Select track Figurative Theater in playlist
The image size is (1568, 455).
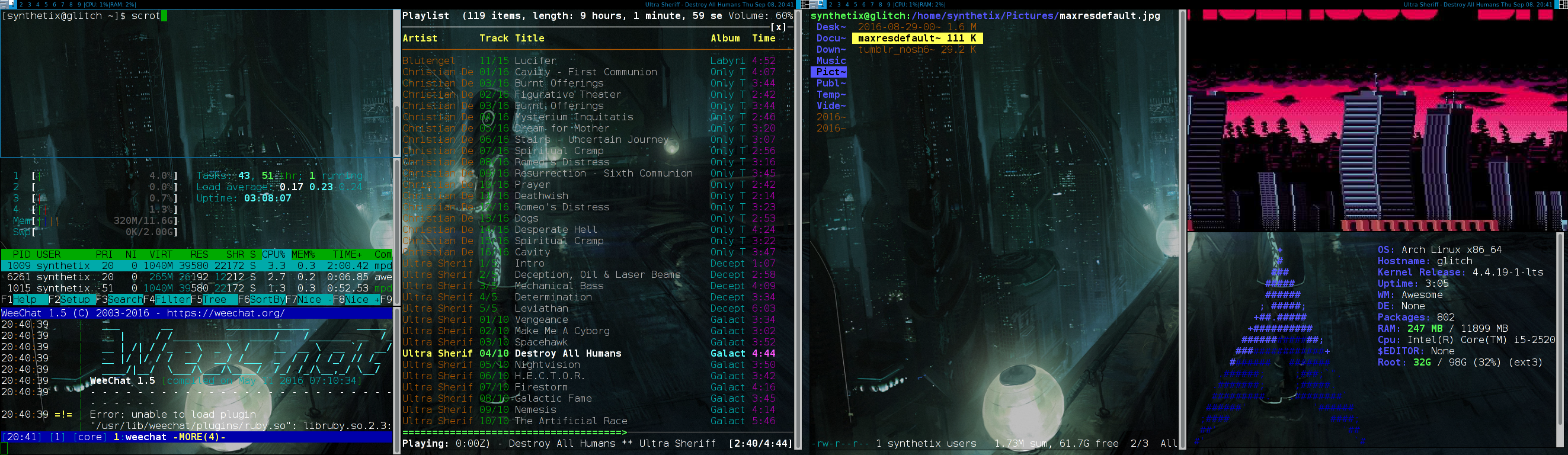tap(597, 94)
